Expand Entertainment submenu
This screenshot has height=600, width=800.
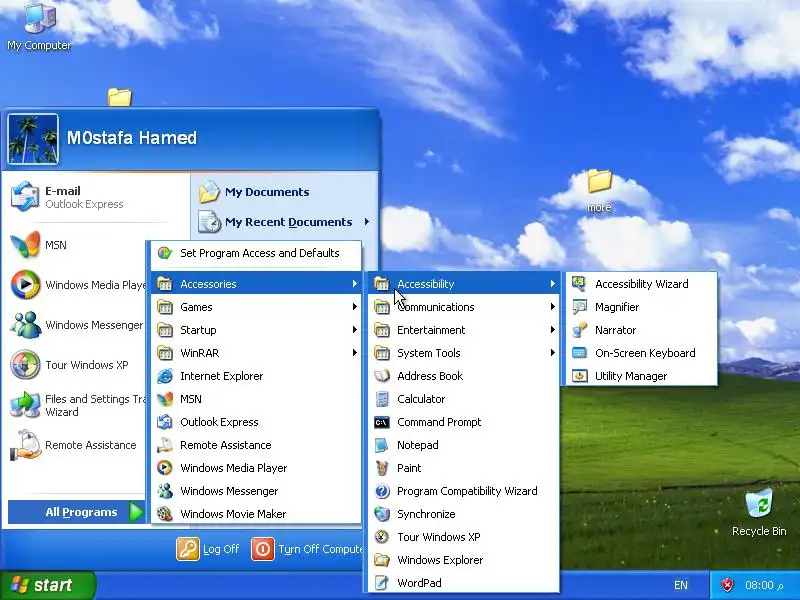coord(463,330)
